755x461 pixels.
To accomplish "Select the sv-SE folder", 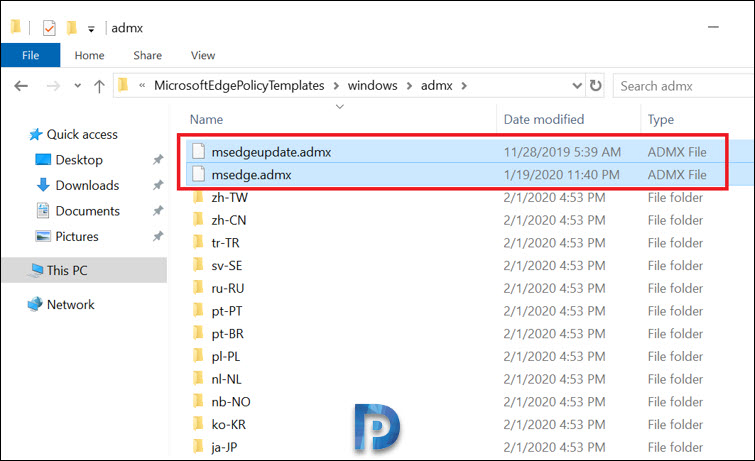I will point(227,265).
